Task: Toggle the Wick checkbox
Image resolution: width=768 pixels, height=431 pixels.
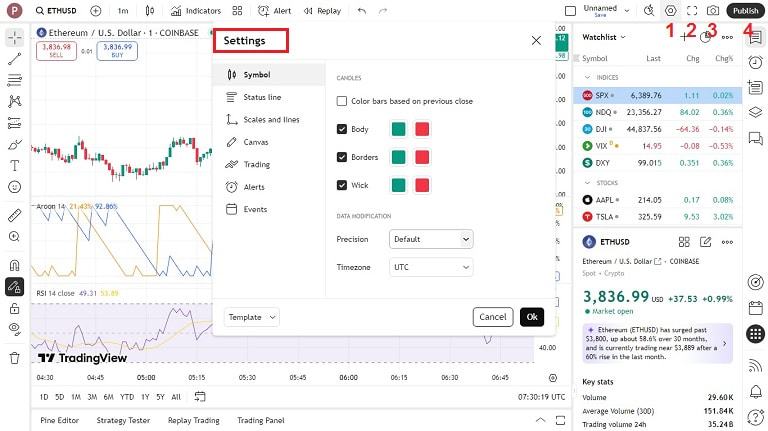Action: point(342,185)
